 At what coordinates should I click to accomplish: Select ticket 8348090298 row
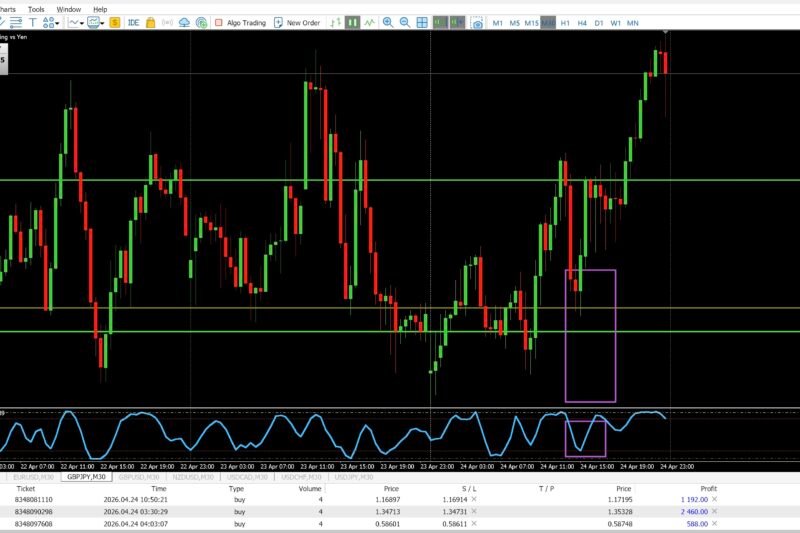pyautogui.click(x=400, y=512)
